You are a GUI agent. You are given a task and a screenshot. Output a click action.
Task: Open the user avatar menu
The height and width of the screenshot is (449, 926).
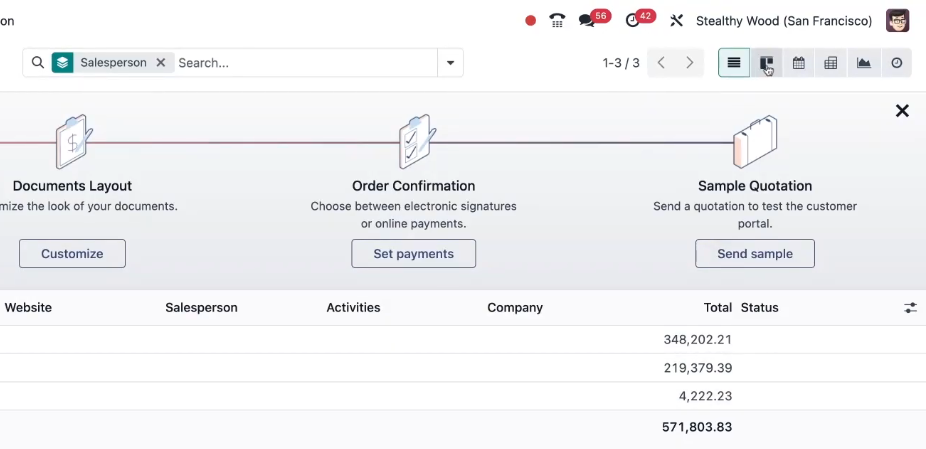898,21
